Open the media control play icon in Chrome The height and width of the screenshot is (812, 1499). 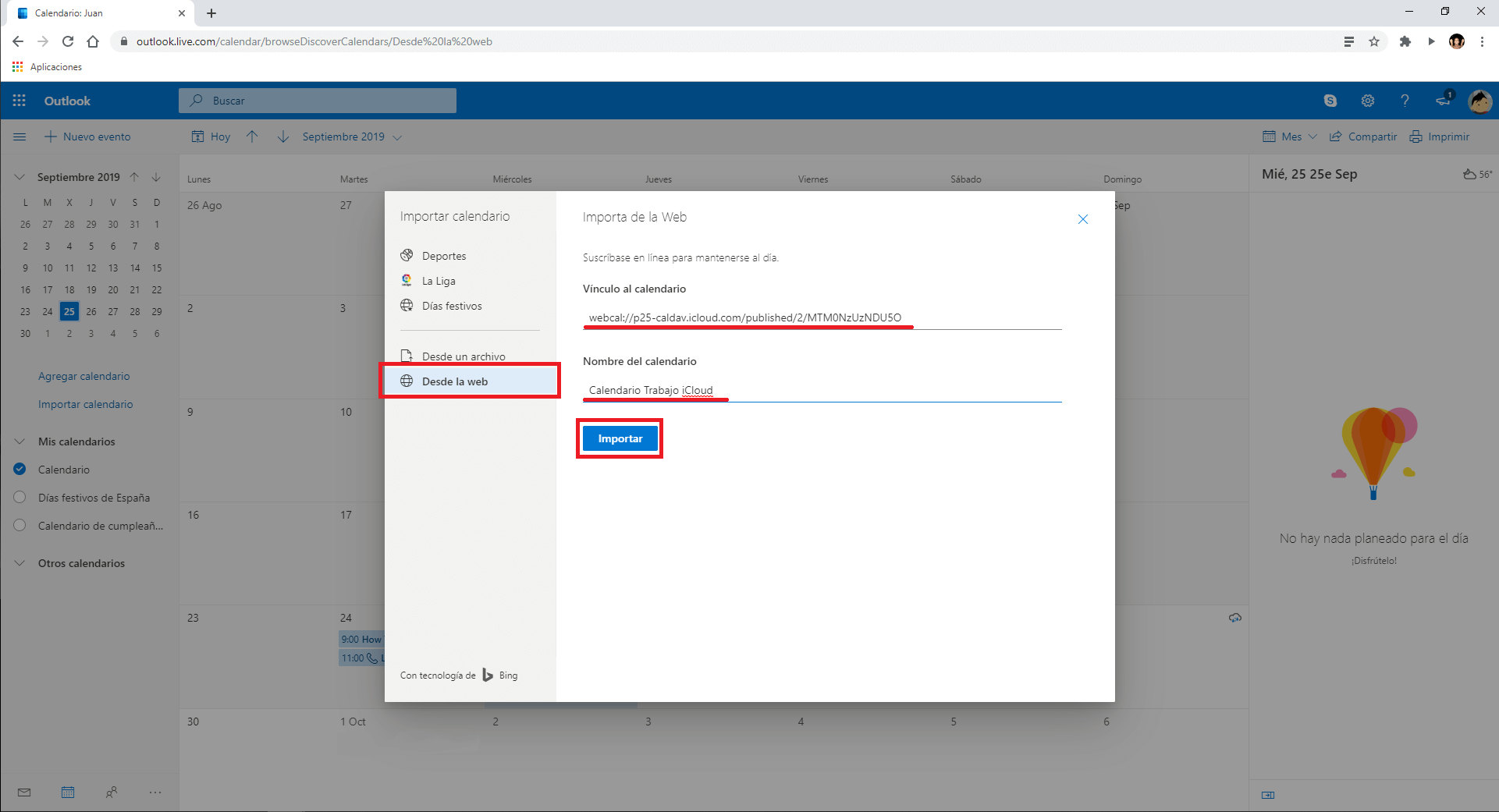point(1431,41)
